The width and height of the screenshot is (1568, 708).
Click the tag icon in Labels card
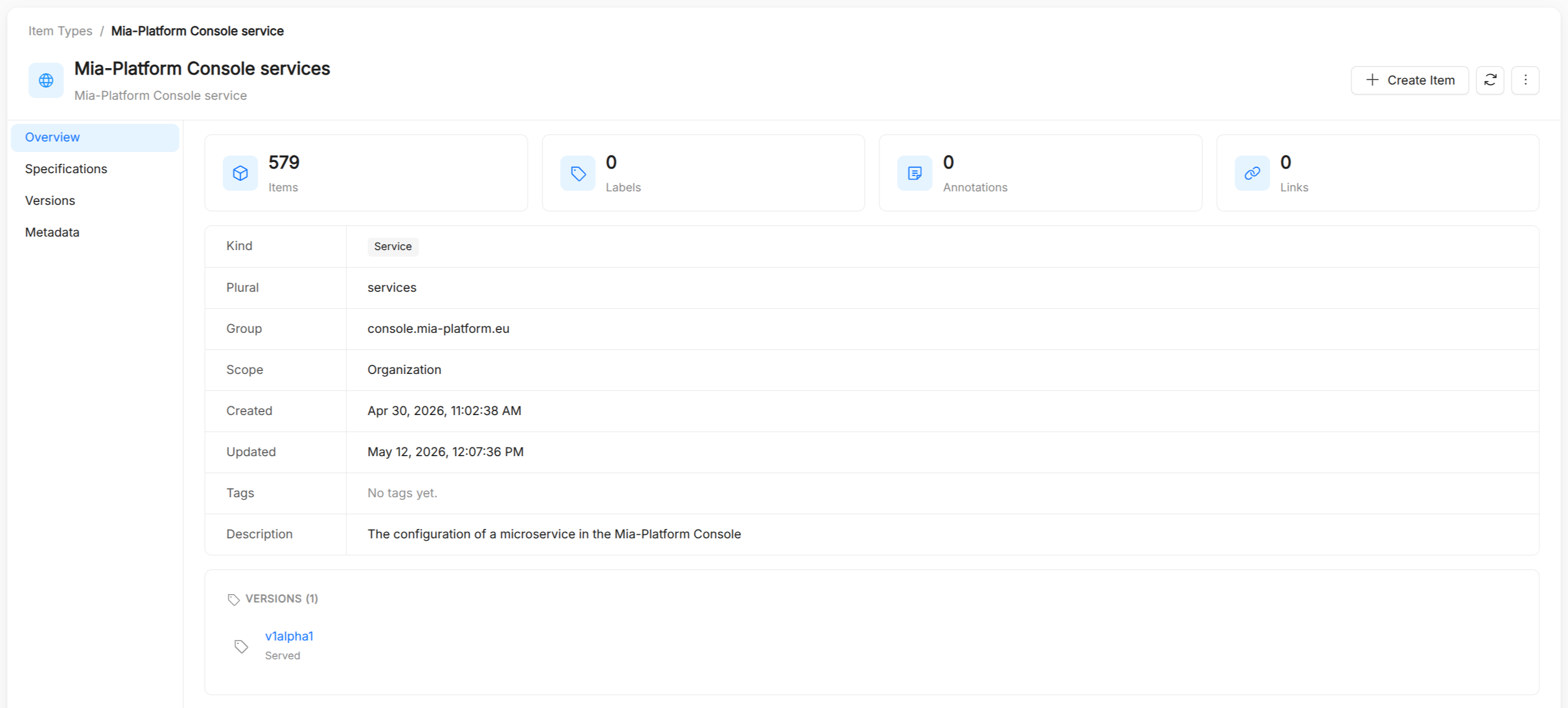coord(578,174)
